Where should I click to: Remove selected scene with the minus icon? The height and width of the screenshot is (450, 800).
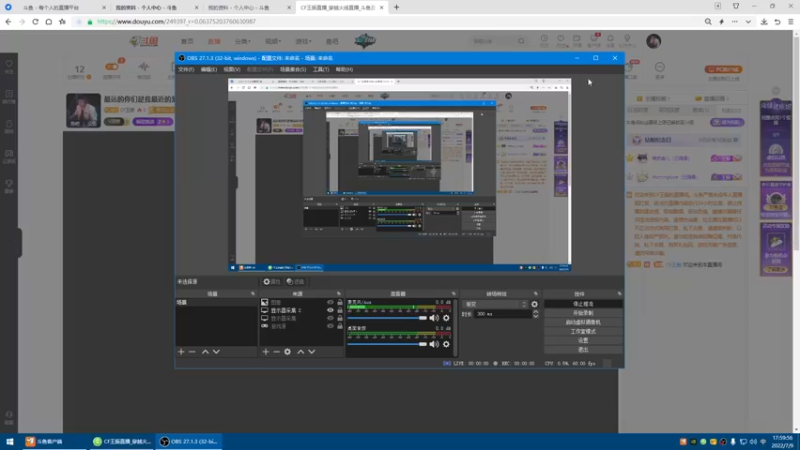point(192,352)
